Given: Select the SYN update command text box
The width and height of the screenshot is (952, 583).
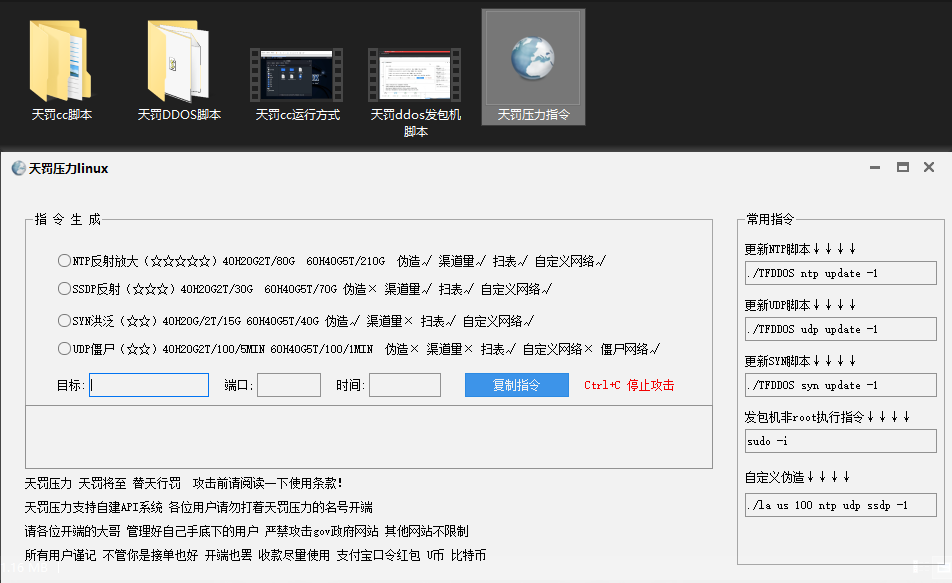Looking at the screenshot, I should [840, 385].
